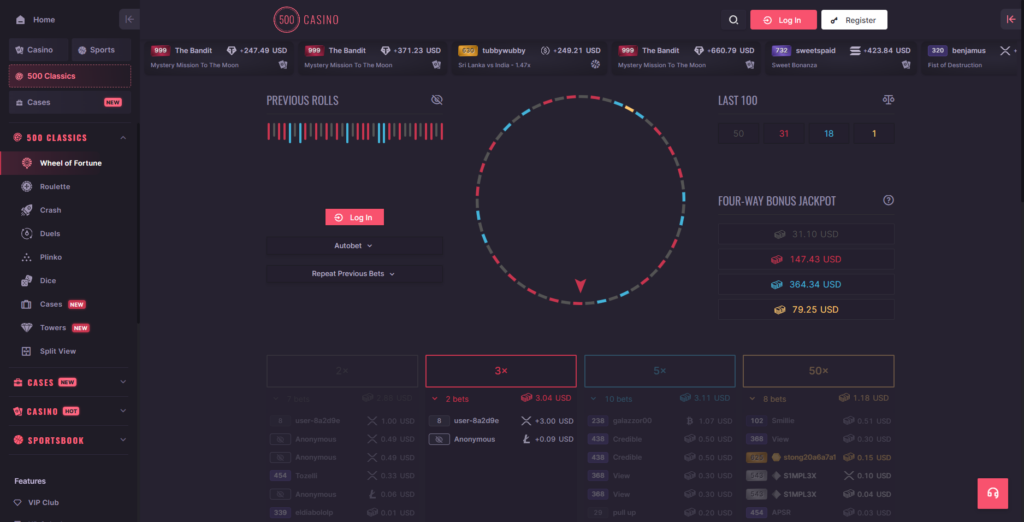
Task: Click Tozelli in 2× bets
Action: click(307, 476)
